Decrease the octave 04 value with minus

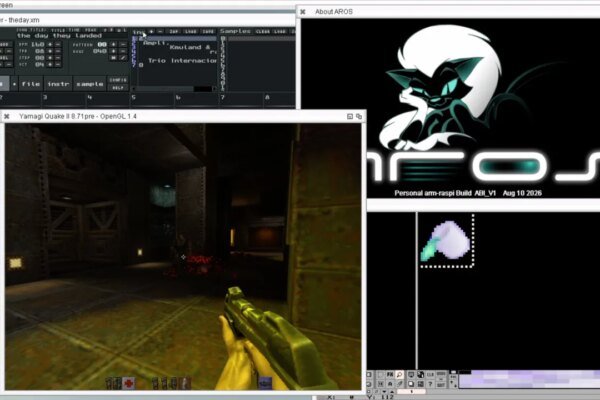coord(58,64)
